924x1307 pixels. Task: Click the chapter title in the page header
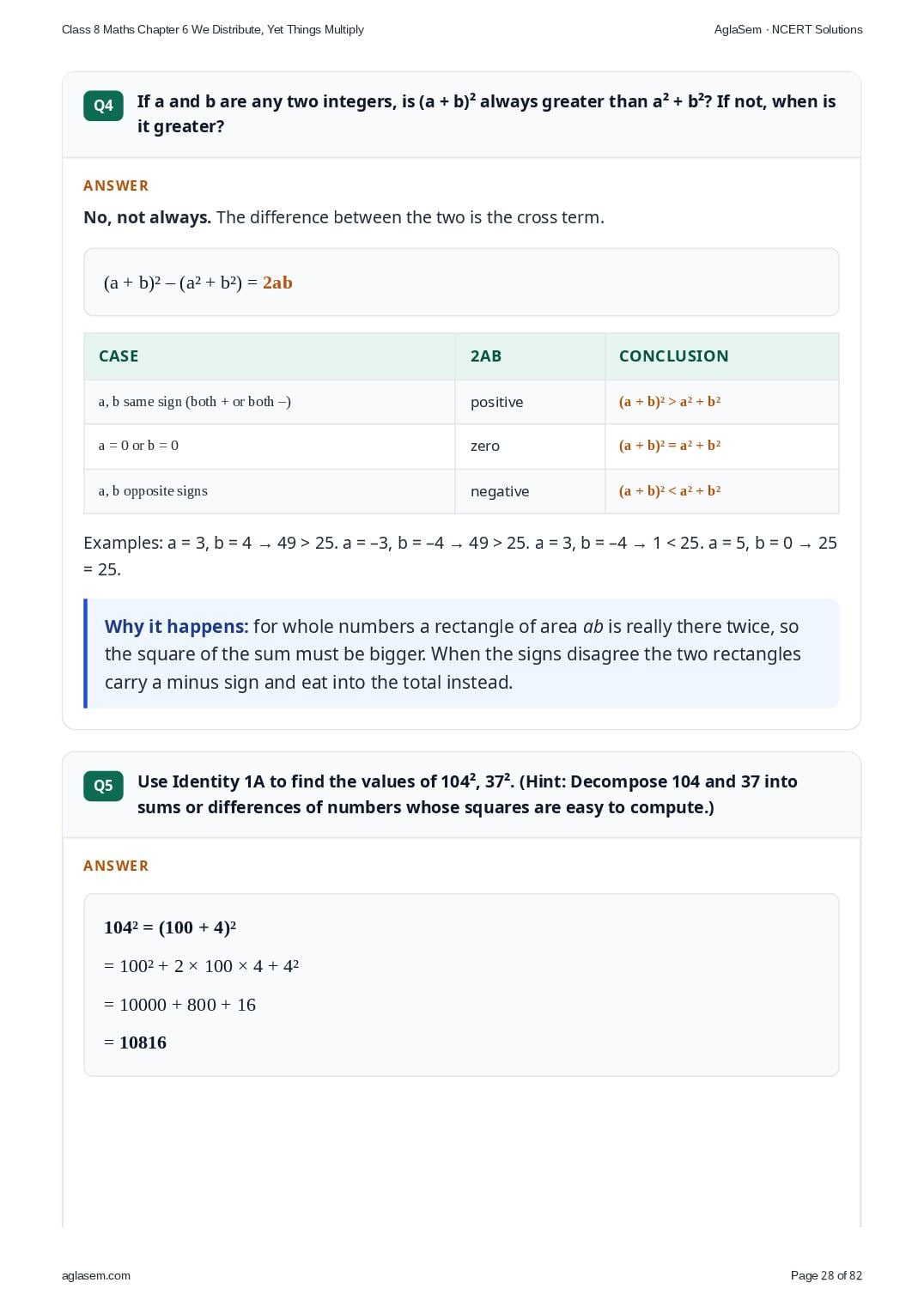pyautogui.click(x=213, y=29)
